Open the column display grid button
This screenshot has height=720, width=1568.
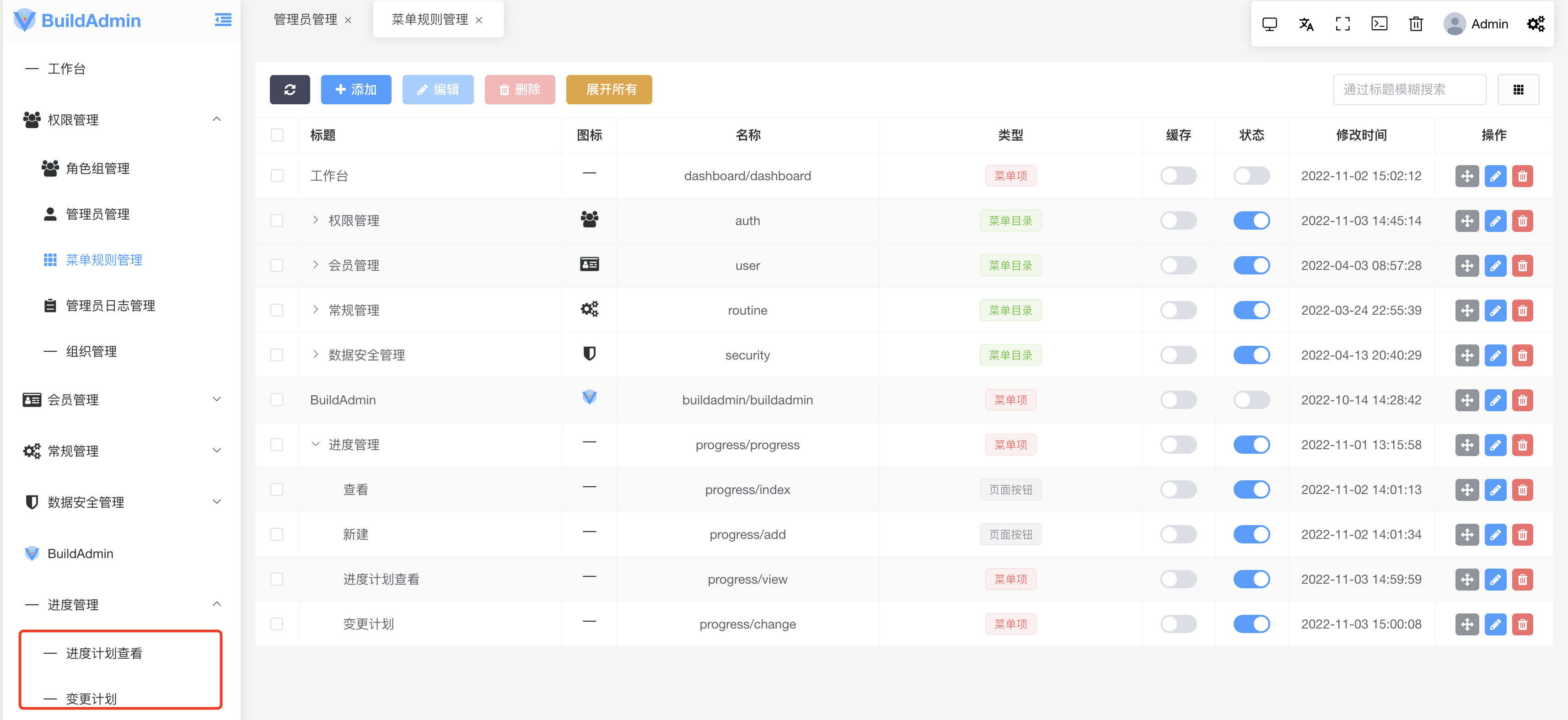click(1518, 90)
